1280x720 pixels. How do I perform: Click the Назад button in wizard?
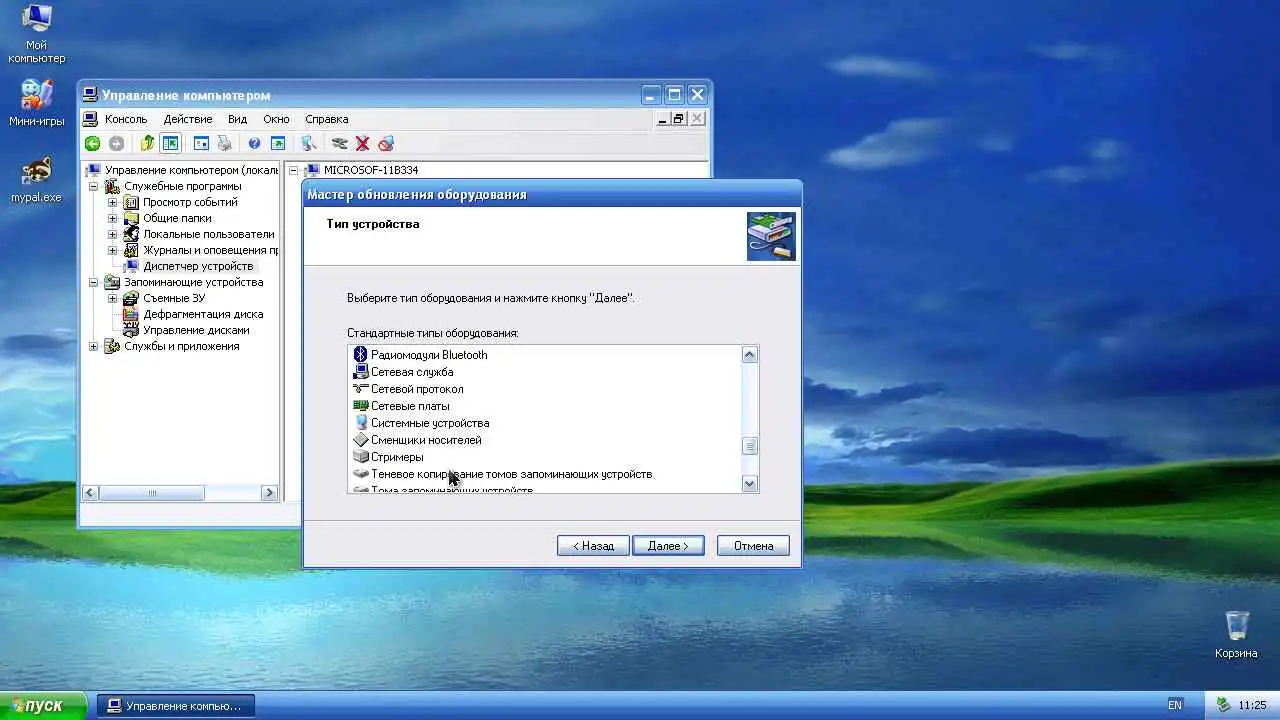(x=593, y=546)
